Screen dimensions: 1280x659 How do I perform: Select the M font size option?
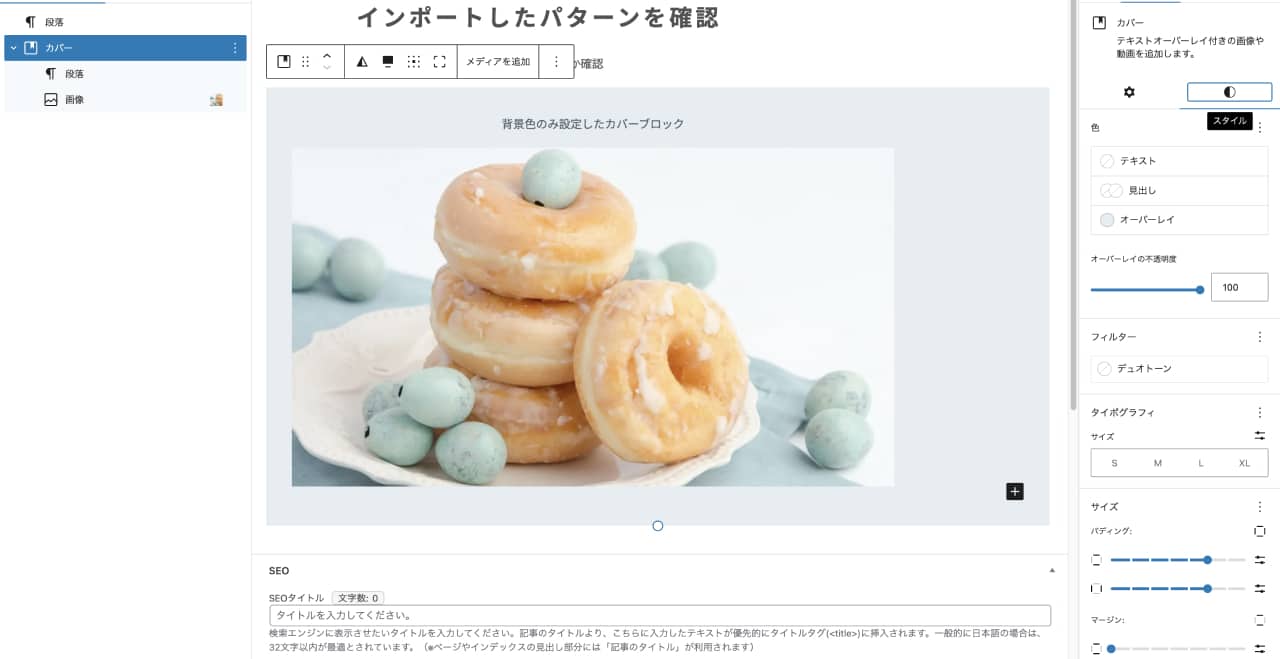tap(1158, 463)
